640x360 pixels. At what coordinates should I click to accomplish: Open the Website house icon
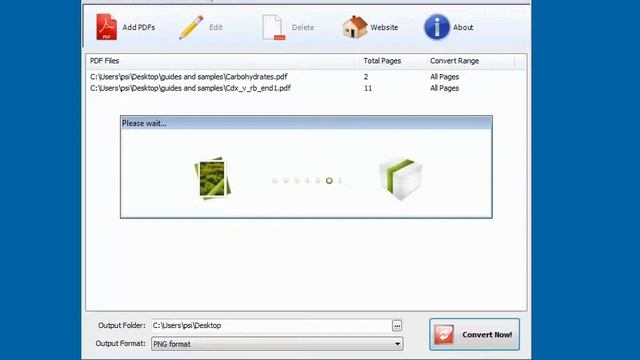[x=355, y=27]
